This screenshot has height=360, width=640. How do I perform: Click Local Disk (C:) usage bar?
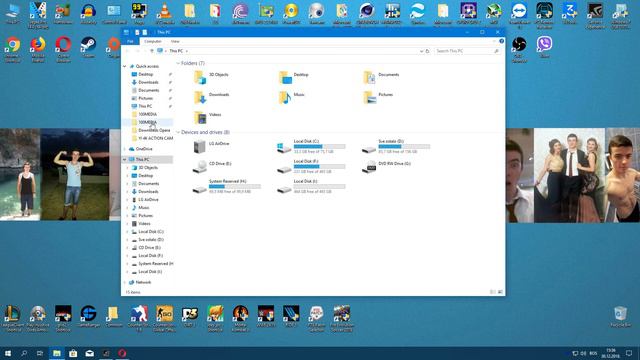[x=320, y=146]
